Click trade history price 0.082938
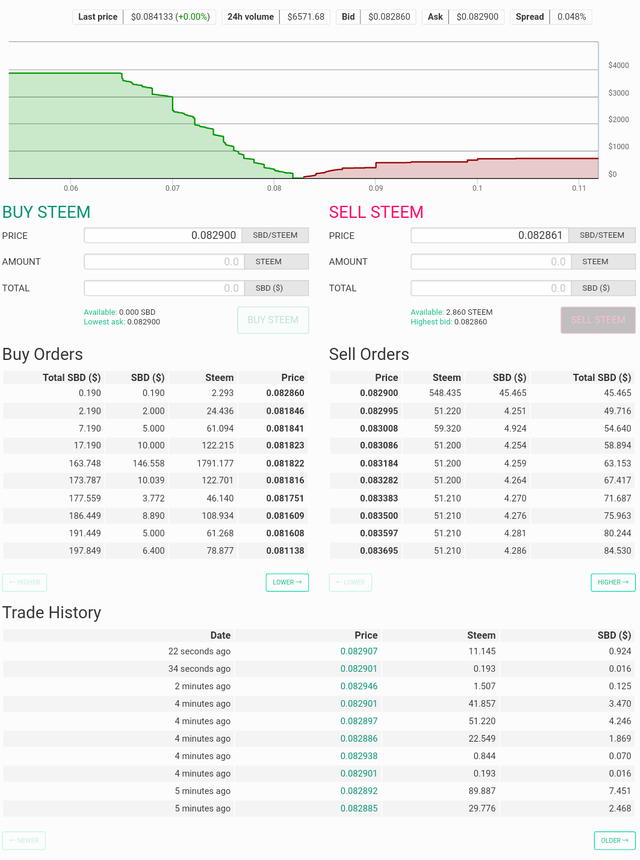The height and width of the screenshot is (860, 640). click(359, 756)
